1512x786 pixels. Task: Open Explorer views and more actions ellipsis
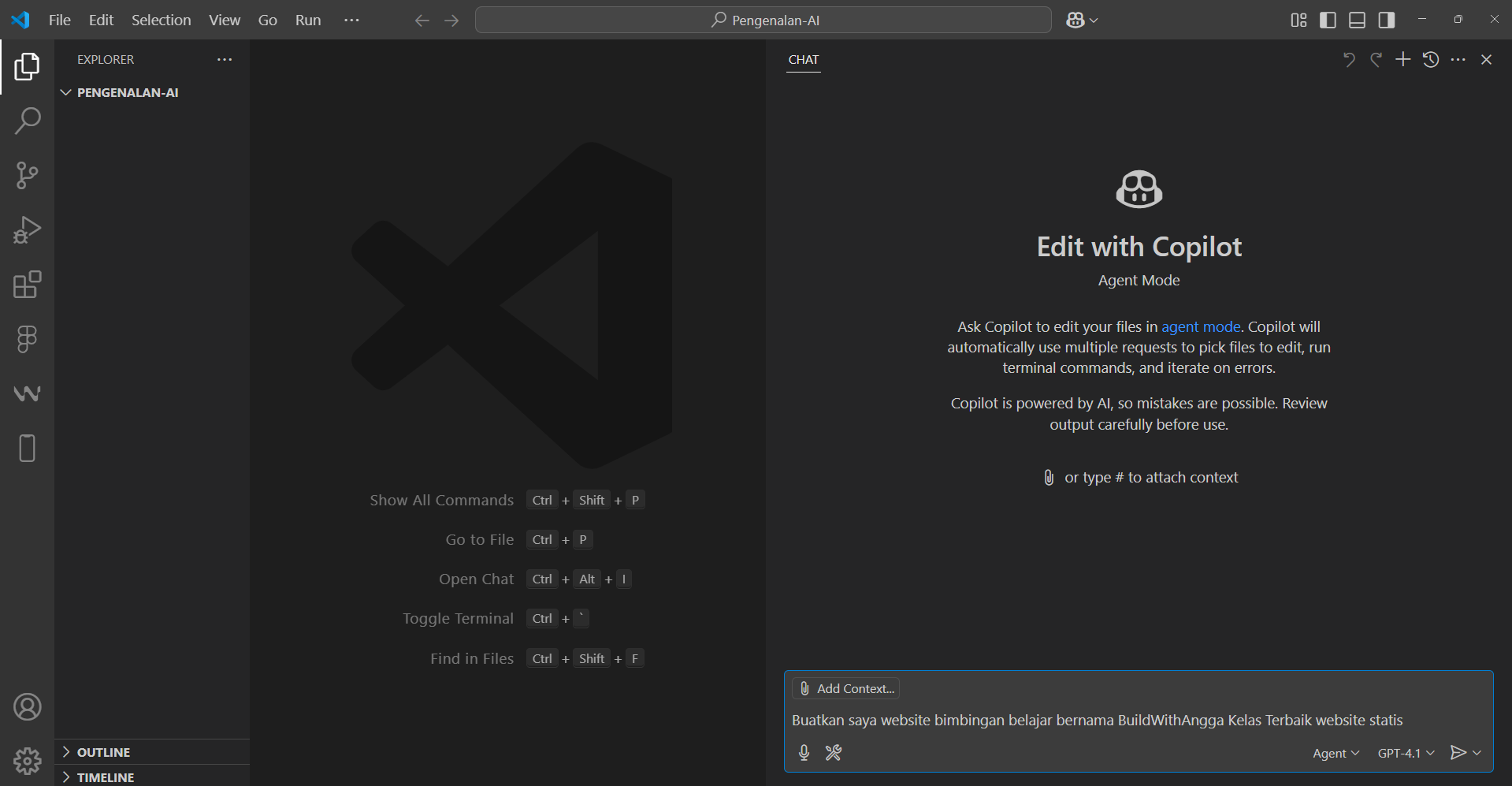click(x=225, y=60)
